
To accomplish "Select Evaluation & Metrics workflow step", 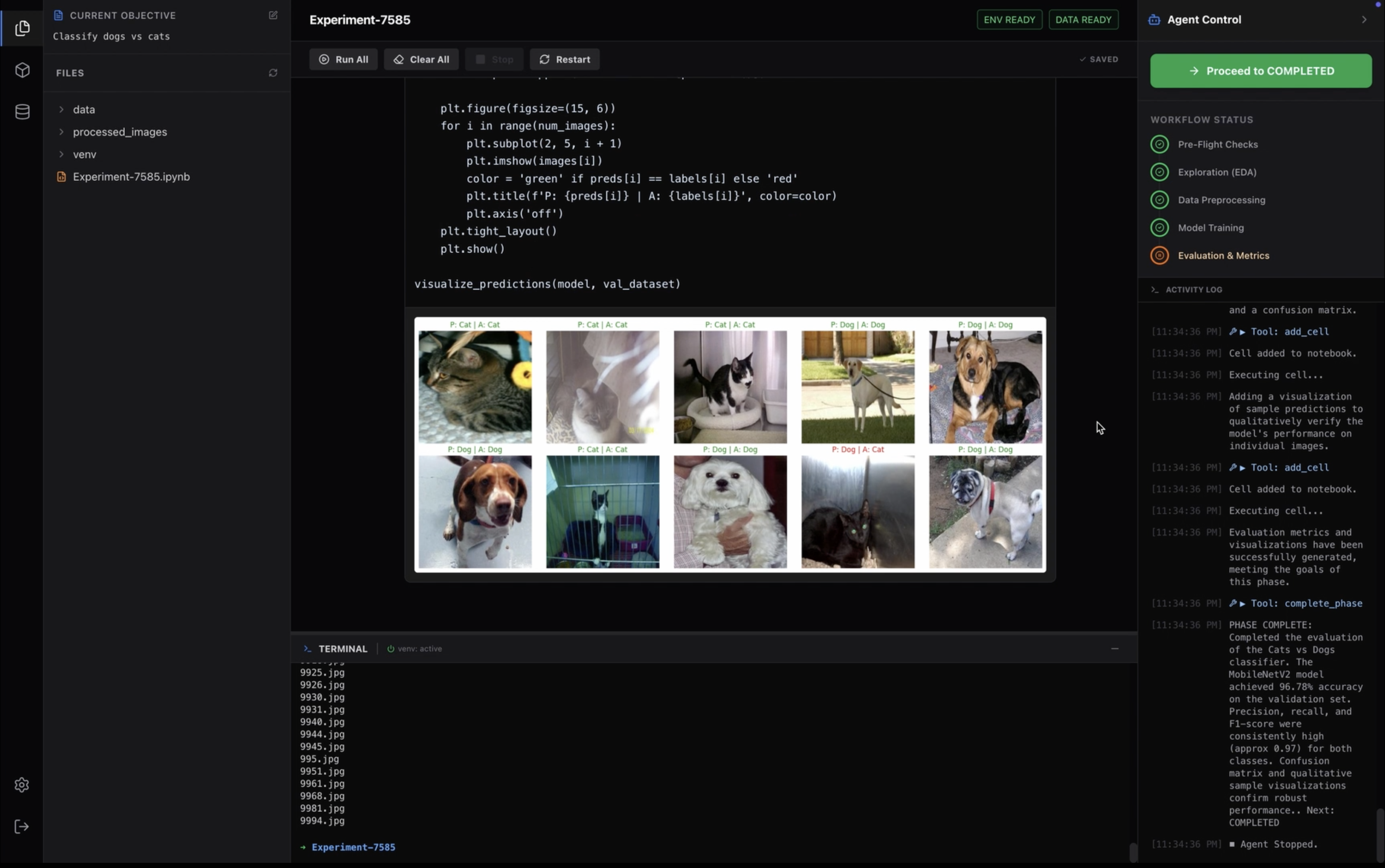I will tap(1223, 256).
